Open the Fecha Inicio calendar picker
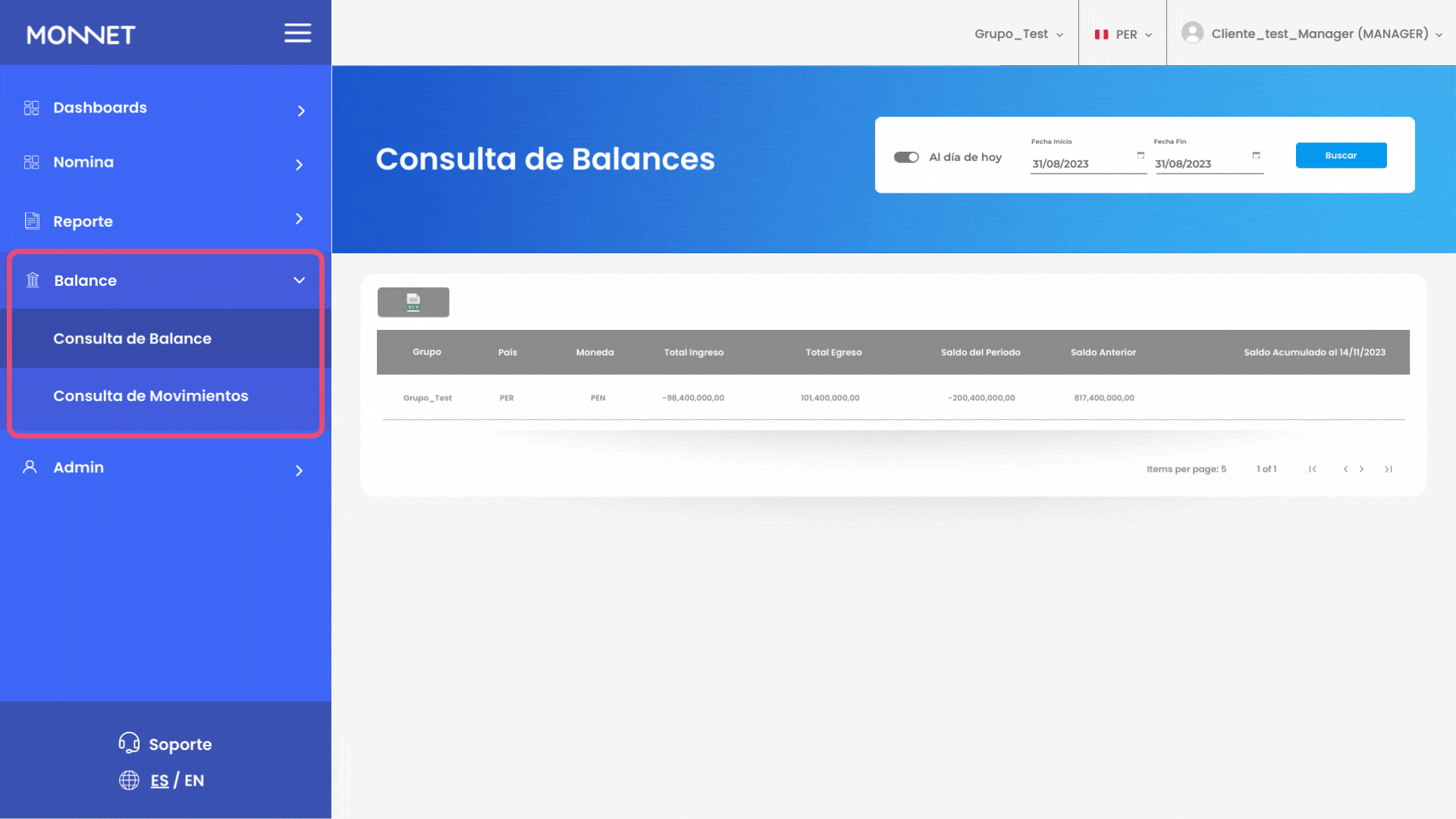The width and height of the screenshot is (1456, 819). pyautogui.click(x=1141, y=155)
